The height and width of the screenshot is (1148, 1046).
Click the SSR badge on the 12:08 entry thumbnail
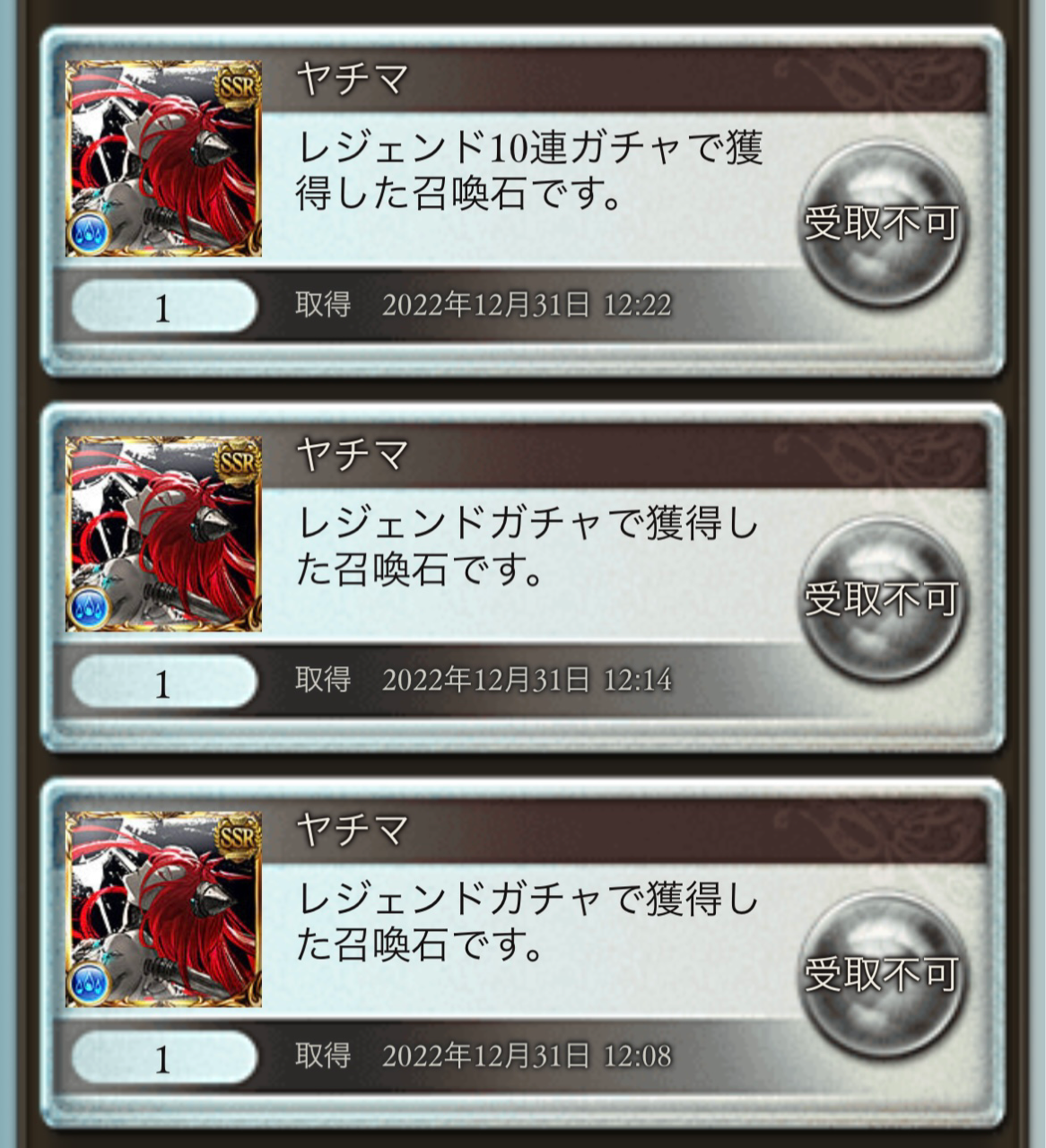pos(238,838)
